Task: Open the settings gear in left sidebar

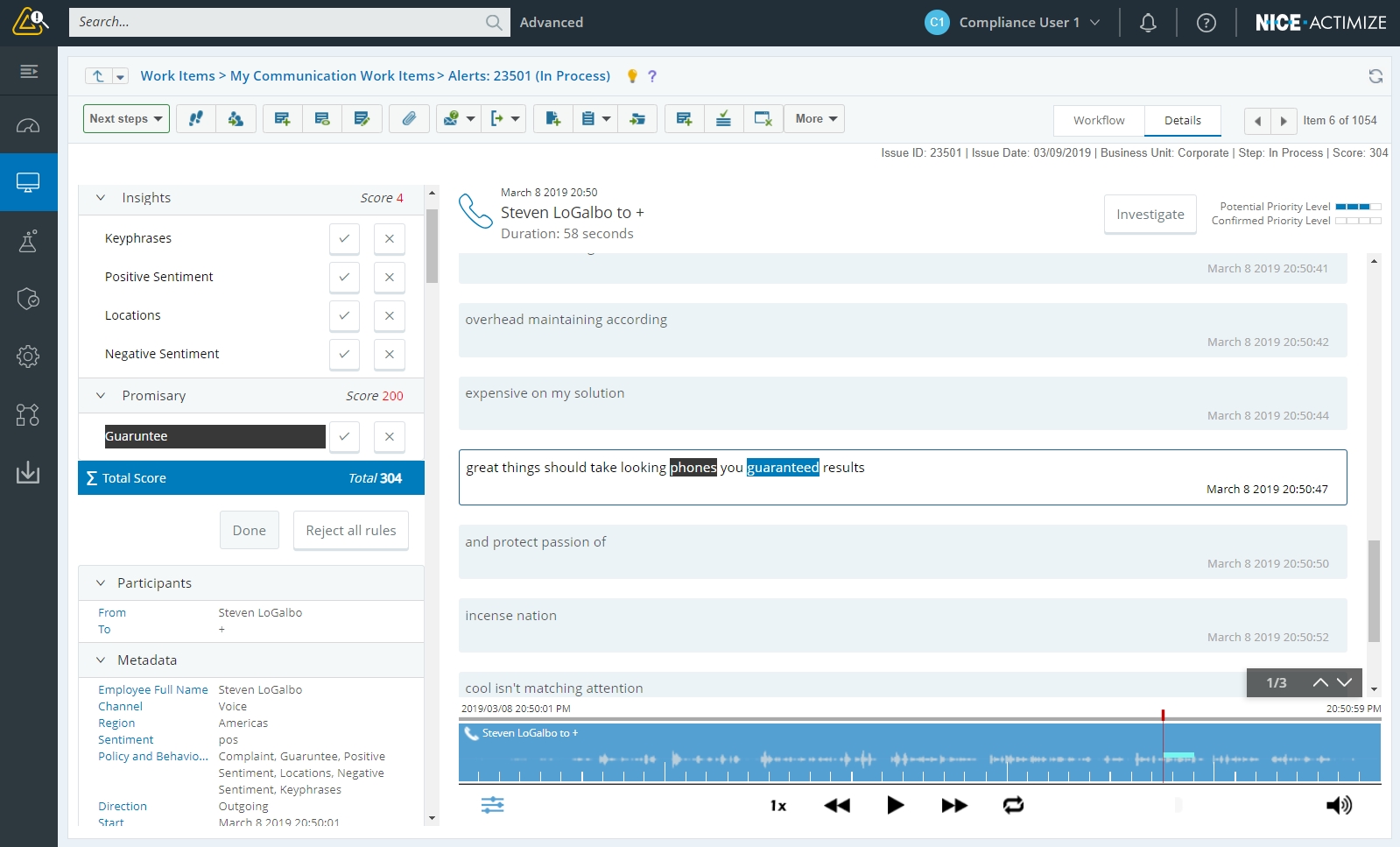Action: (x=28, y=356)
